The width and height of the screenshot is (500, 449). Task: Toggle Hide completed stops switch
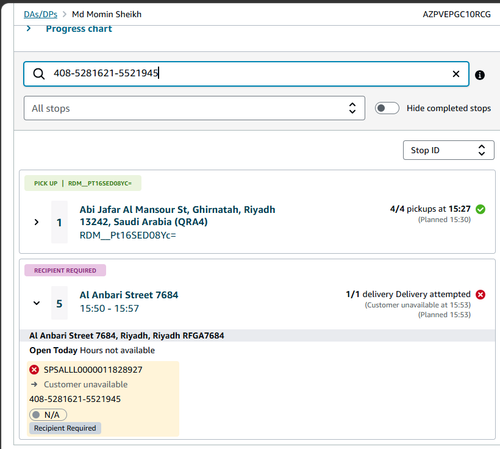point(387,108)
